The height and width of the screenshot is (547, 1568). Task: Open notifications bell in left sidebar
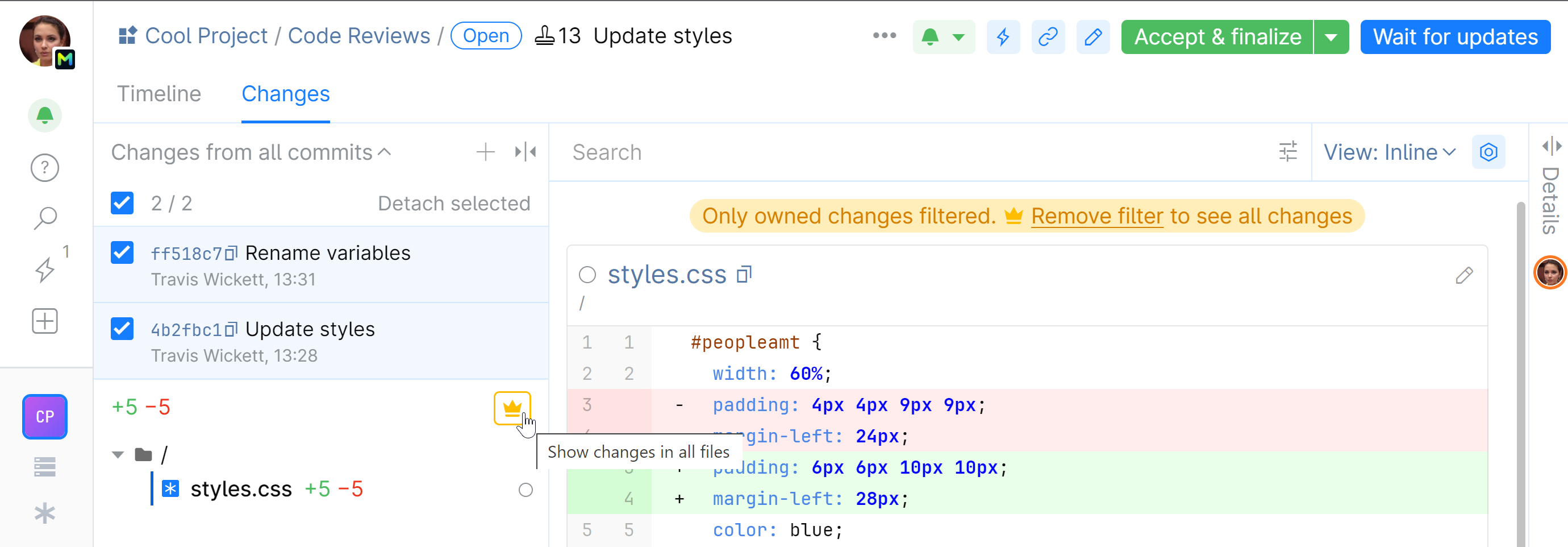(x=45, y=114)
